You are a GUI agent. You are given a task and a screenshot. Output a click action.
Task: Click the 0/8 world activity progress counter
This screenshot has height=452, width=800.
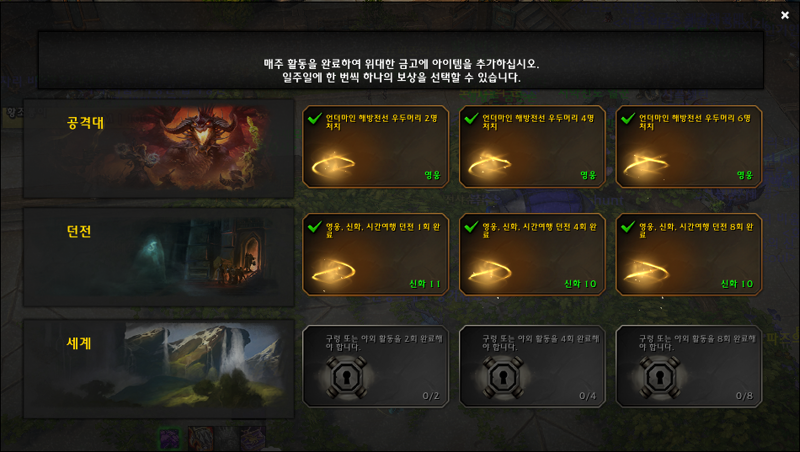[x=744, y=396]
